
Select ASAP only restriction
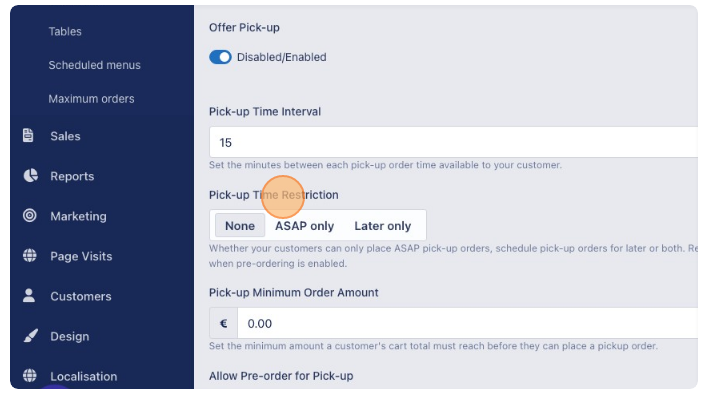tap(304, 225)
